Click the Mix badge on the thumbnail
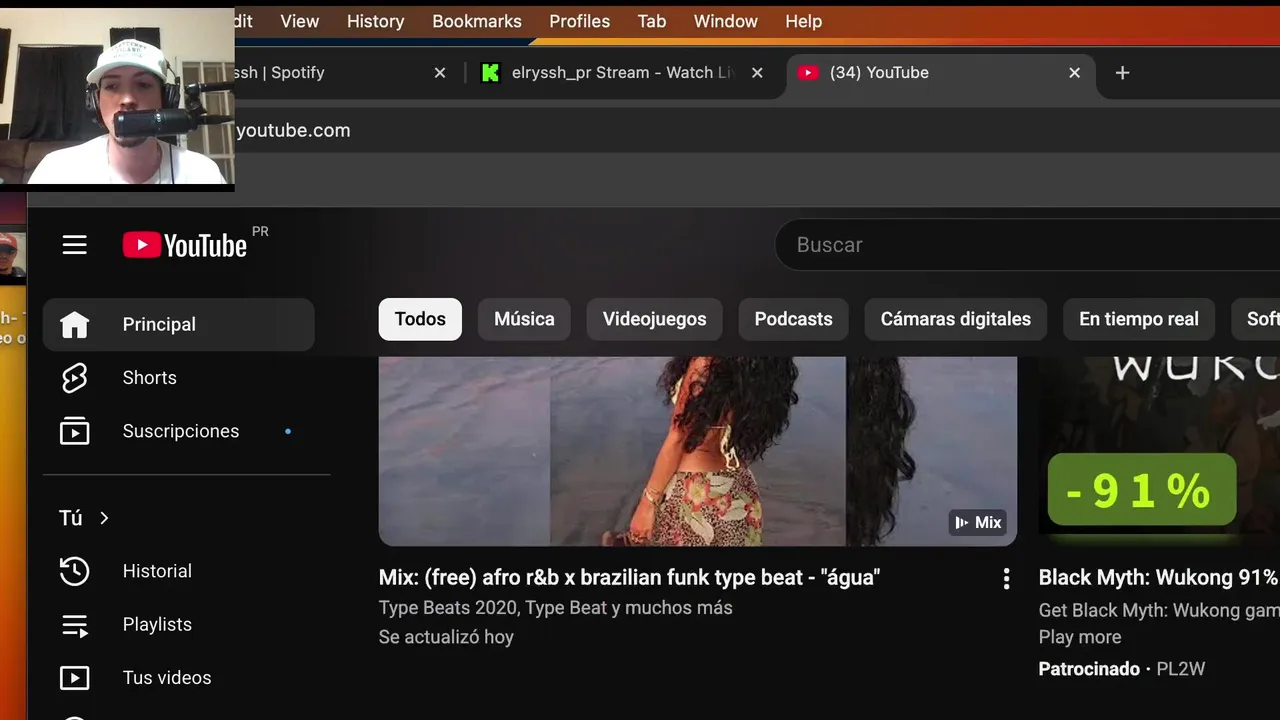The image size is (1280, 720). coord(978,522)
